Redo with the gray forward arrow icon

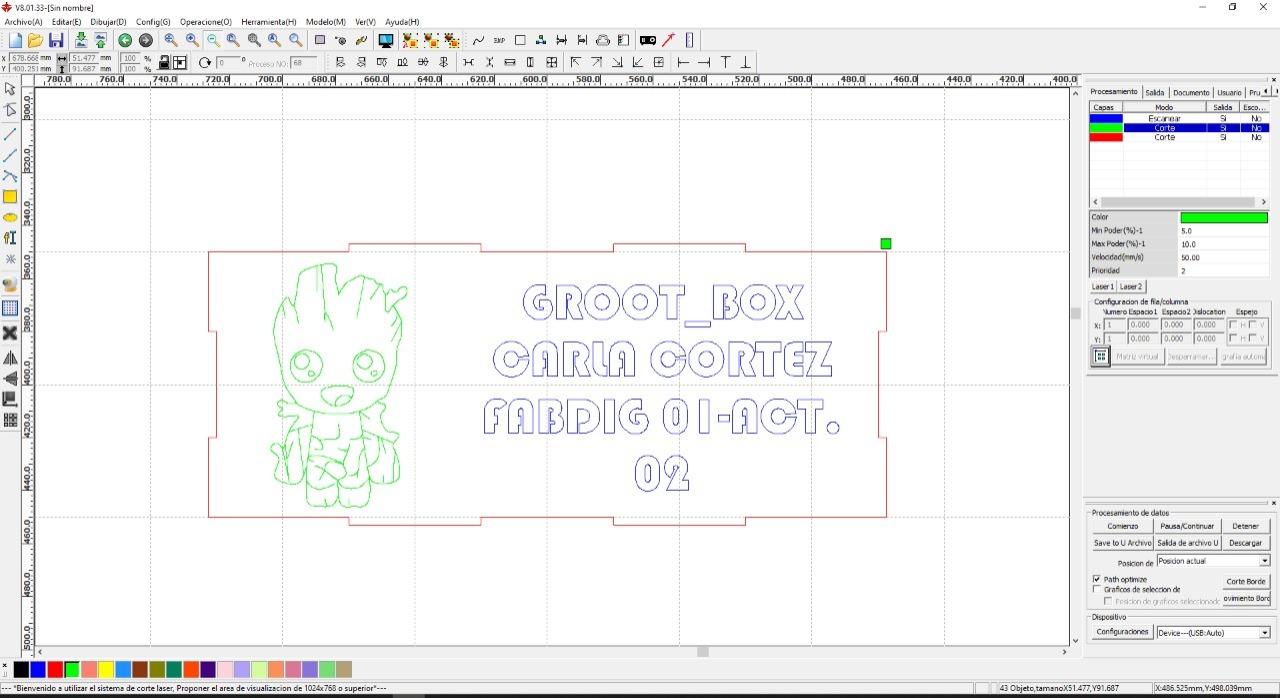coord(146,40)
